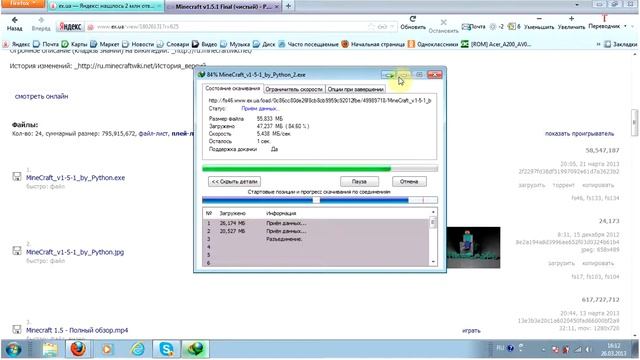Image resolution: width=640 pixels, height=360 pixels.
Task: Click RU language indicator in tray
Action: [x=500, y=348]
